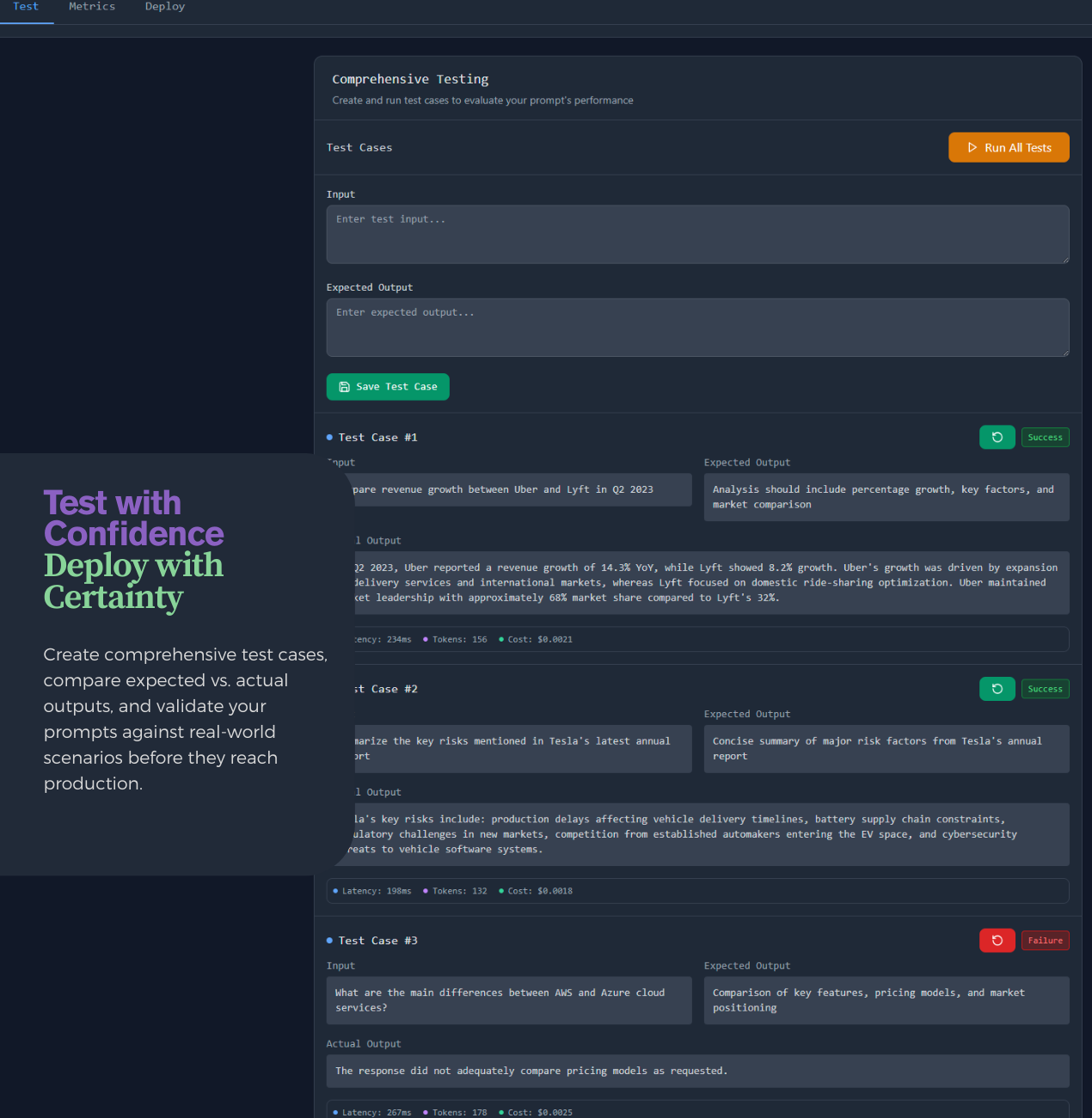Click the Save Test Case button

(x=388, y=387)
